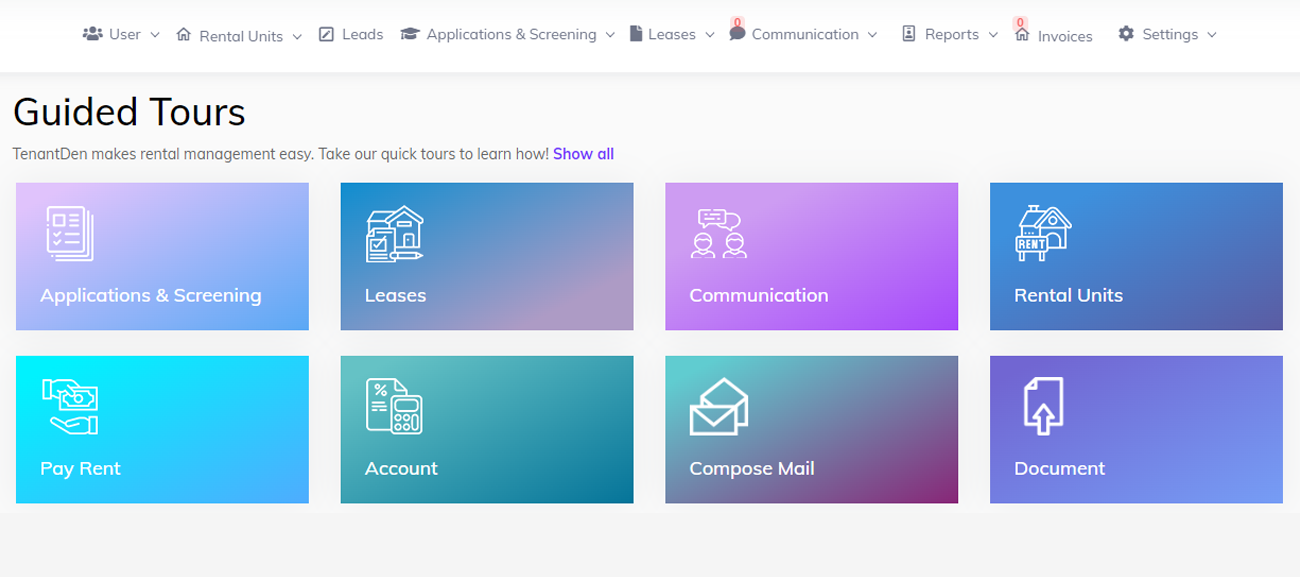Open the Invoices menu item

click(1055, 36)
